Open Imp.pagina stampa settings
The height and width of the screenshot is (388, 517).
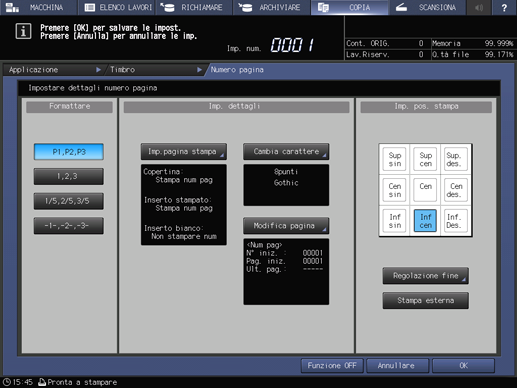pyautogui.click(x=184, y=152)
